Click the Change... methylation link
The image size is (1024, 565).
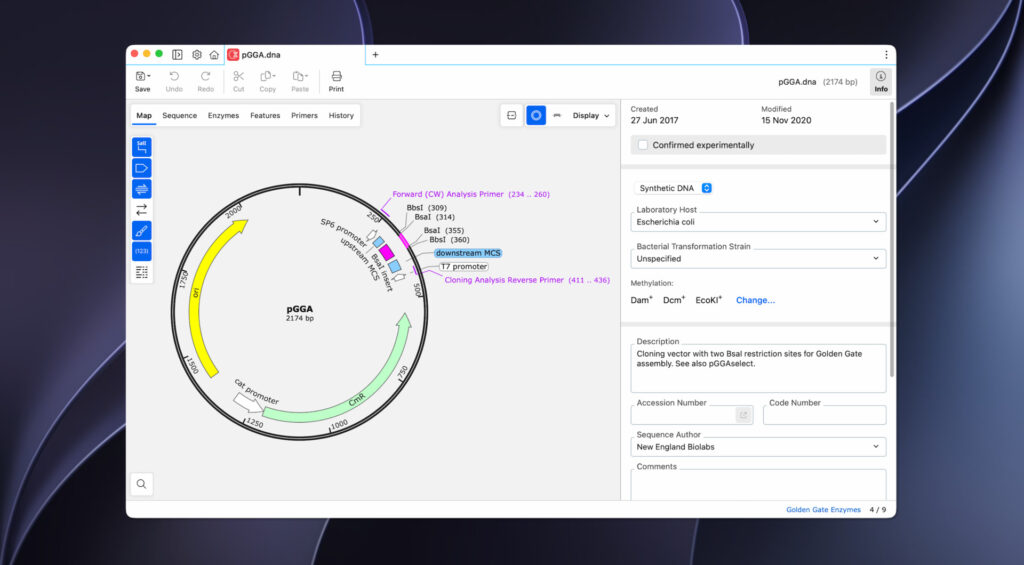pyautogui.click(x=755, y=300)
